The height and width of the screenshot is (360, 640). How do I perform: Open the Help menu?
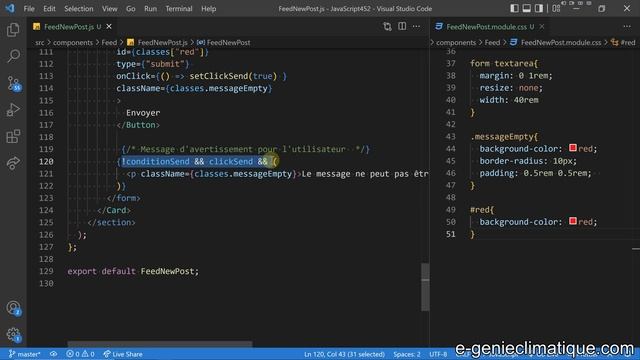209,9
